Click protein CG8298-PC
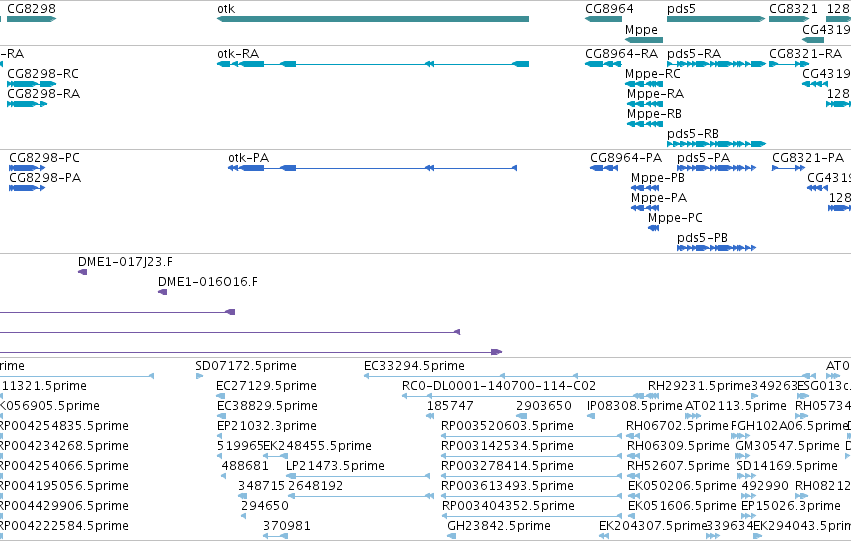851x541 pixels. point(27,168)
